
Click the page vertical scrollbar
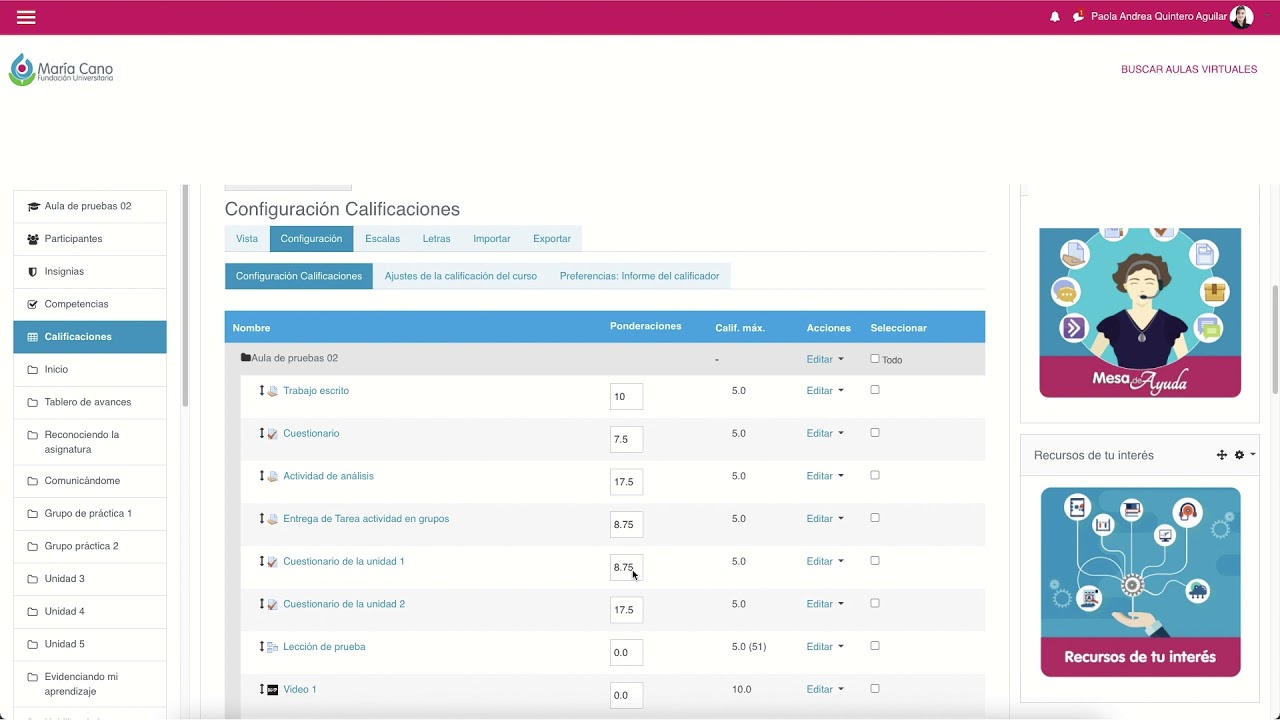coord(1274,340)
